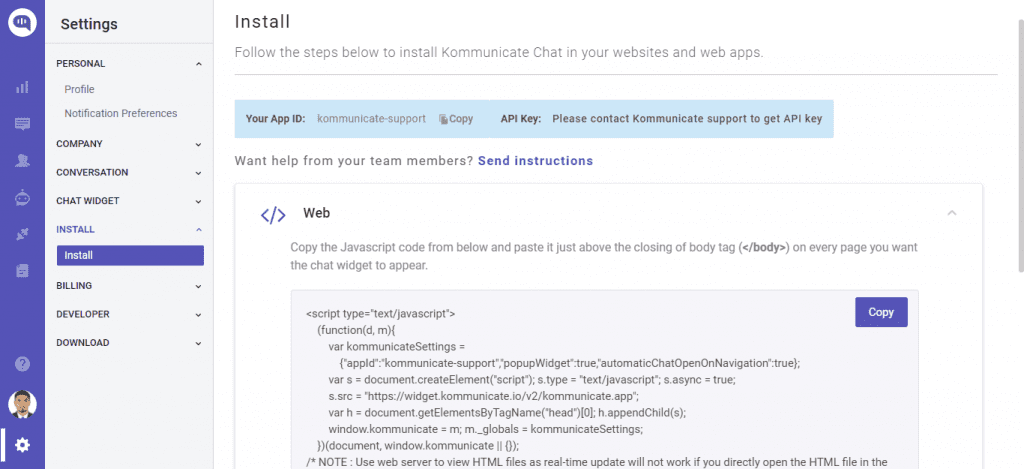Click the user profile avatar
The width and height of the screenshot is (1024, 469).
[22, 404]
